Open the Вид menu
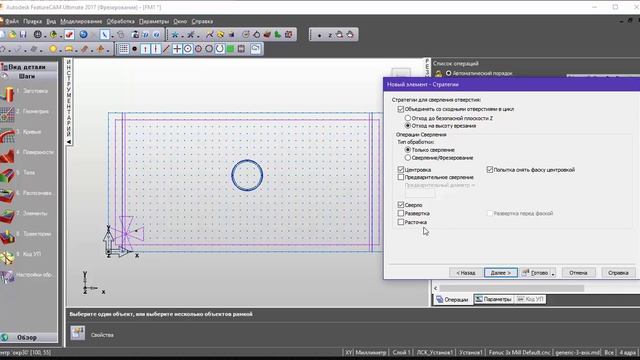640x360 pixels. pyautogui.click(x=51, y=21)
